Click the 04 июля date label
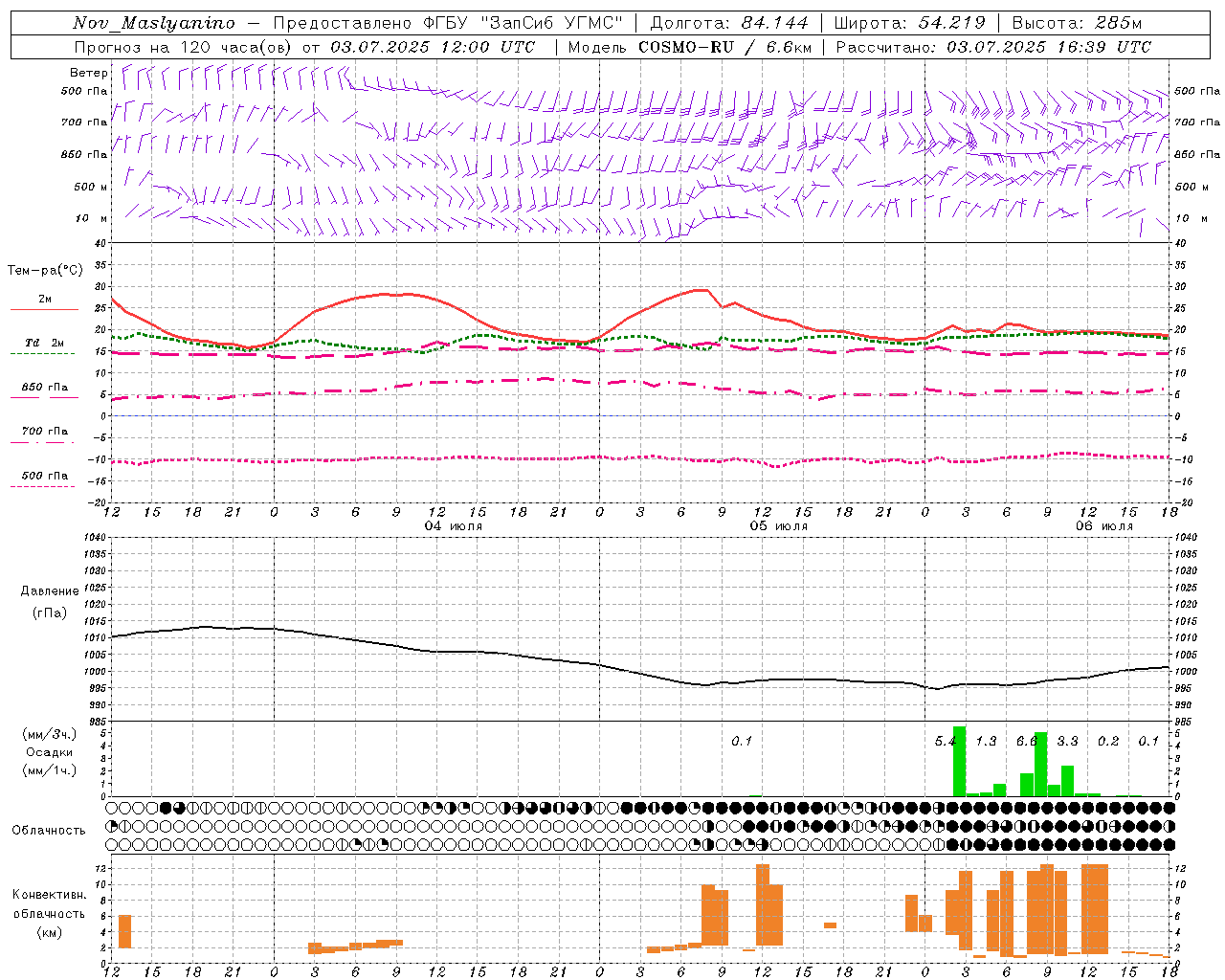 pyautogui.click(x=454, y=525)
